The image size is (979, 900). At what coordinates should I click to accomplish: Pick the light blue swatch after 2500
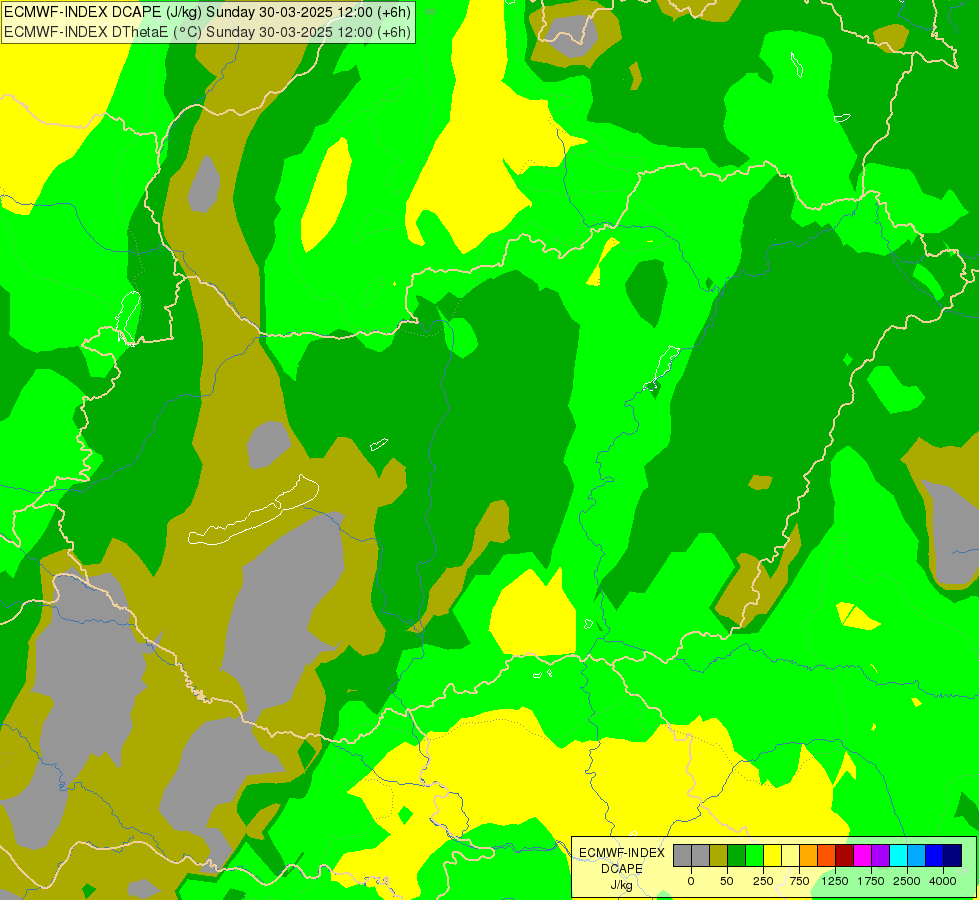917,856
